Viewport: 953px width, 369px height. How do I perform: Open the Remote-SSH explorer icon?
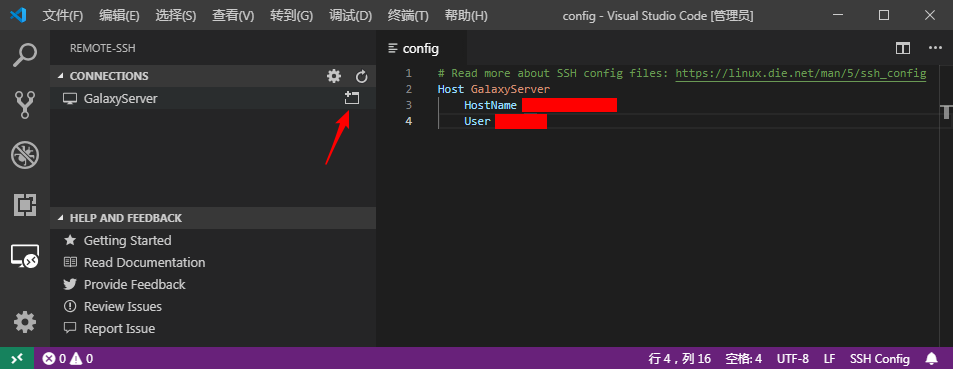(x=25, y=256)
